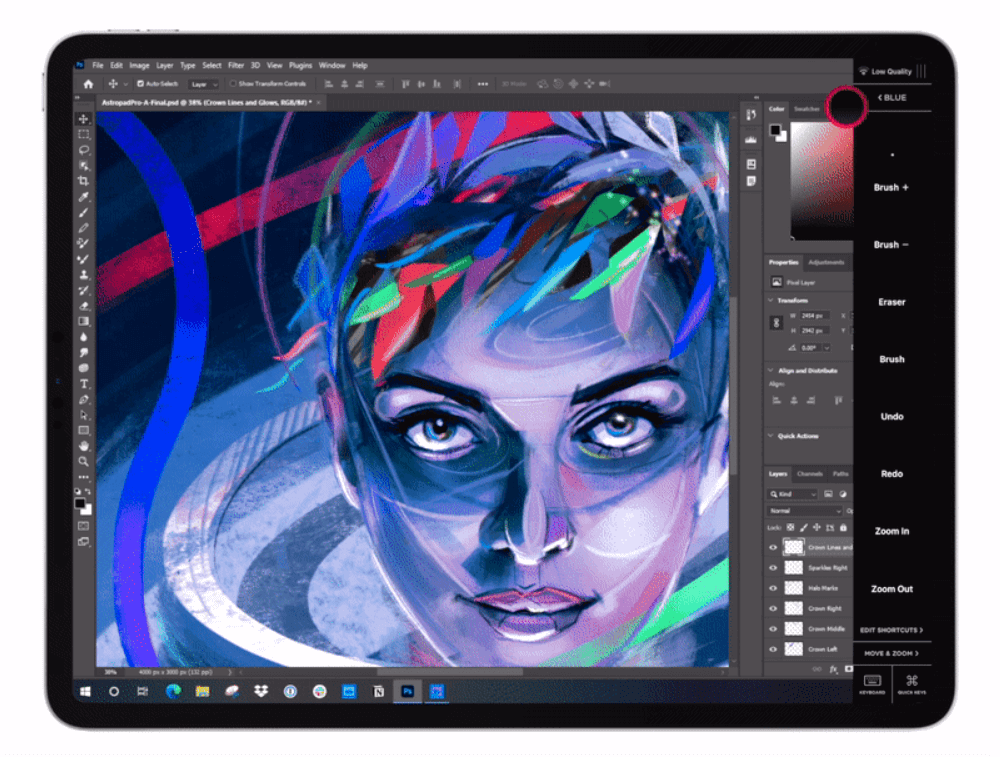Open the Window menu

[x=332, y=65]
